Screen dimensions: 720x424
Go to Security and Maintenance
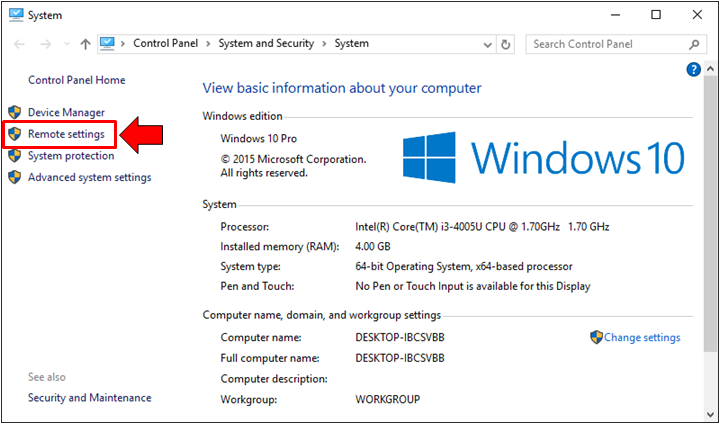89,398
